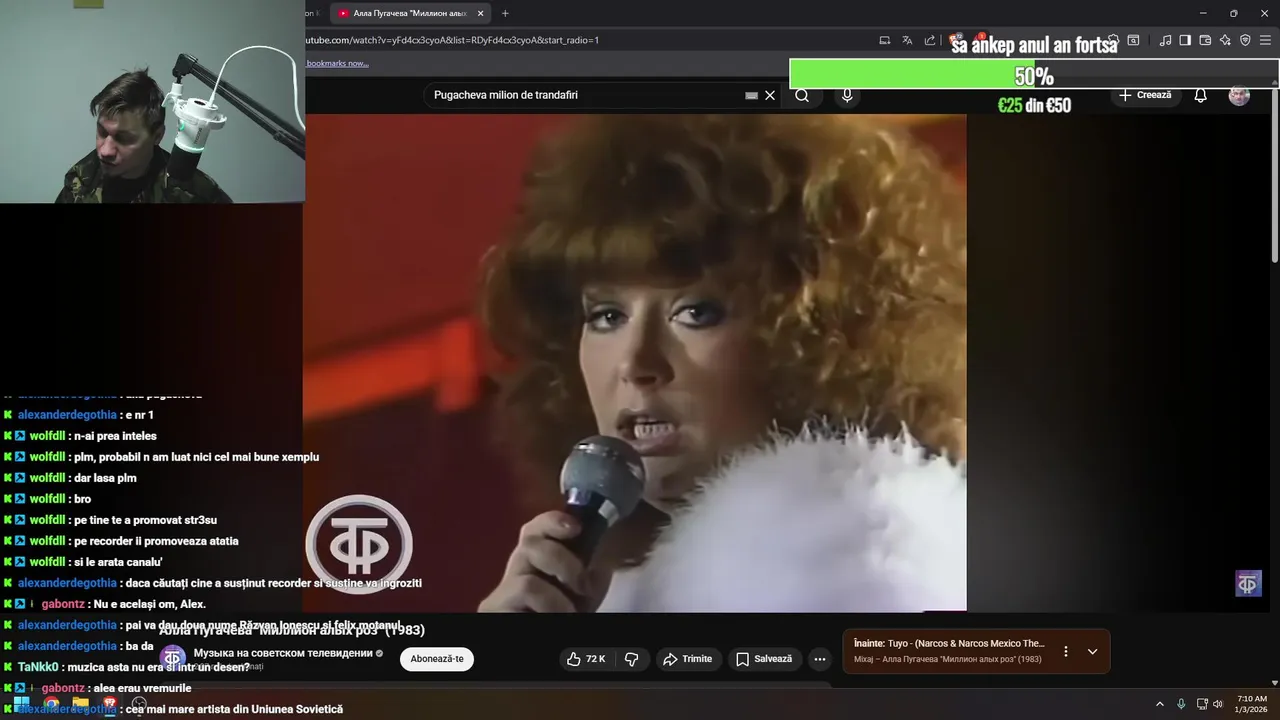Viewport: 1280px width, 720px height.
Task: Click the browser translate page icon
Action: [x=907, y=40]
